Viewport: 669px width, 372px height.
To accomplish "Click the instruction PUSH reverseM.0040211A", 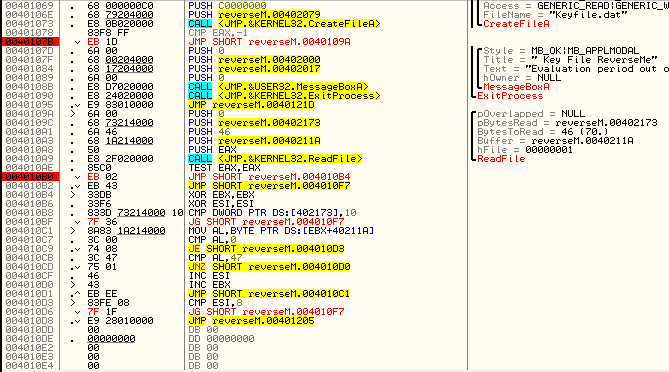I will coord(254,141).
